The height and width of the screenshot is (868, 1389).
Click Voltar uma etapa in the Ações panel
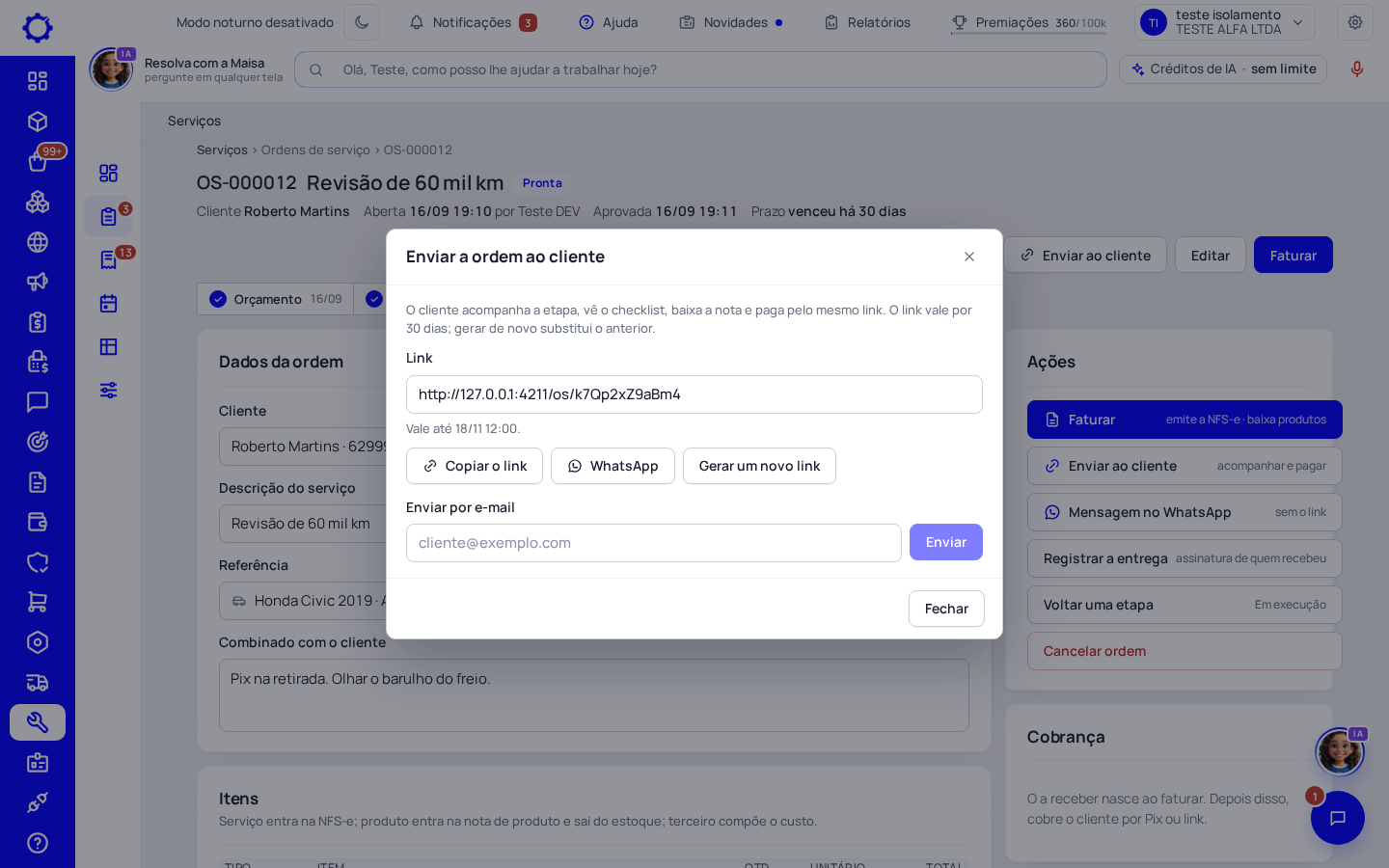tap(1185, 605)
